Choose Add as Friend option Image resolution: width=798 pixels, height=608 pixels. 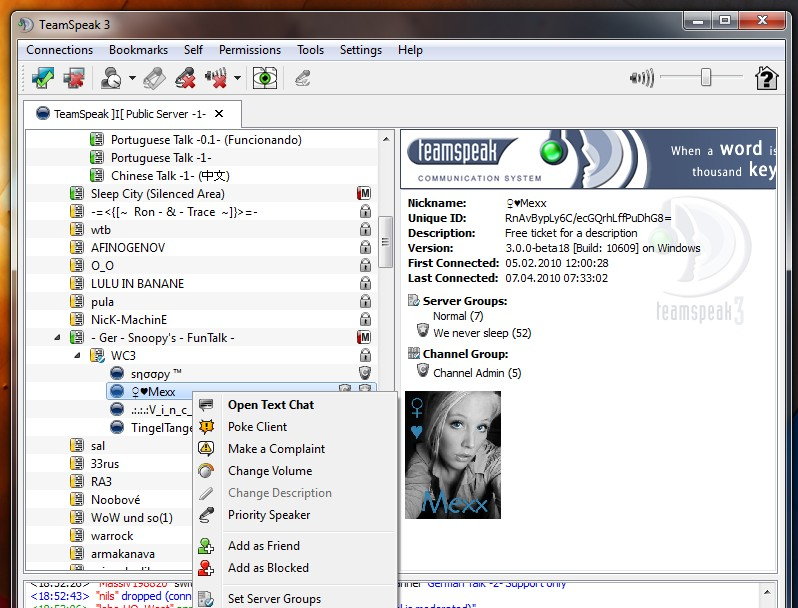(264, 546)
